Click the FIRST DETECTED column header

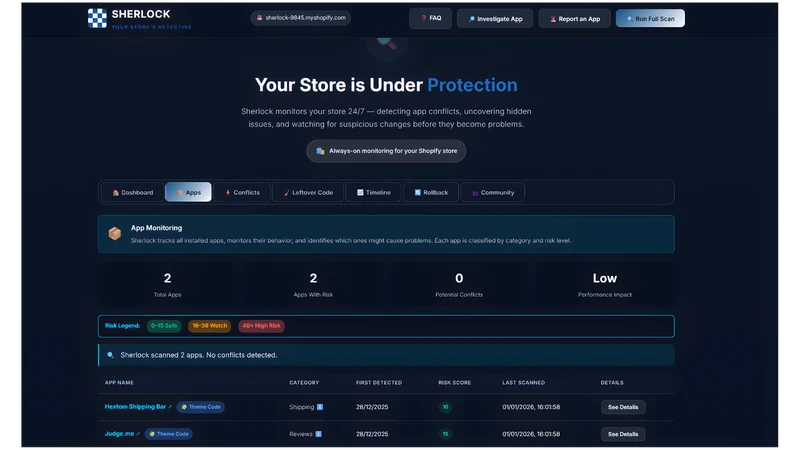pos(379,383)
